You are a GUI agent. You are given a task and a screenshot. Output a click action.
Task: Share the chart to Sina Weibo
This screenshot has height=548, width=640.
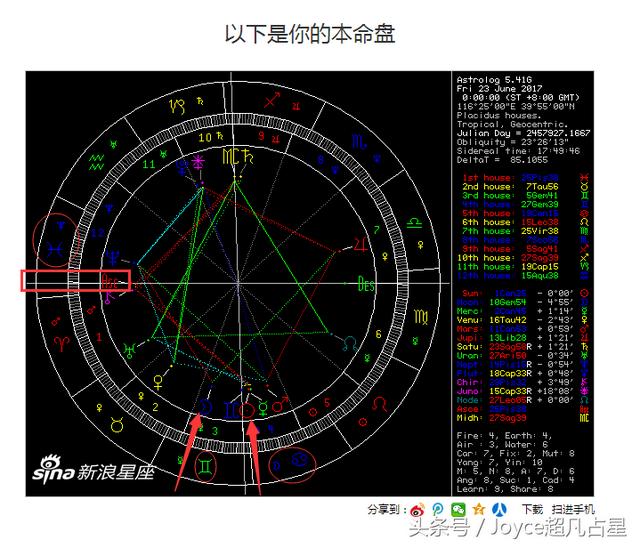click(417, 510)
